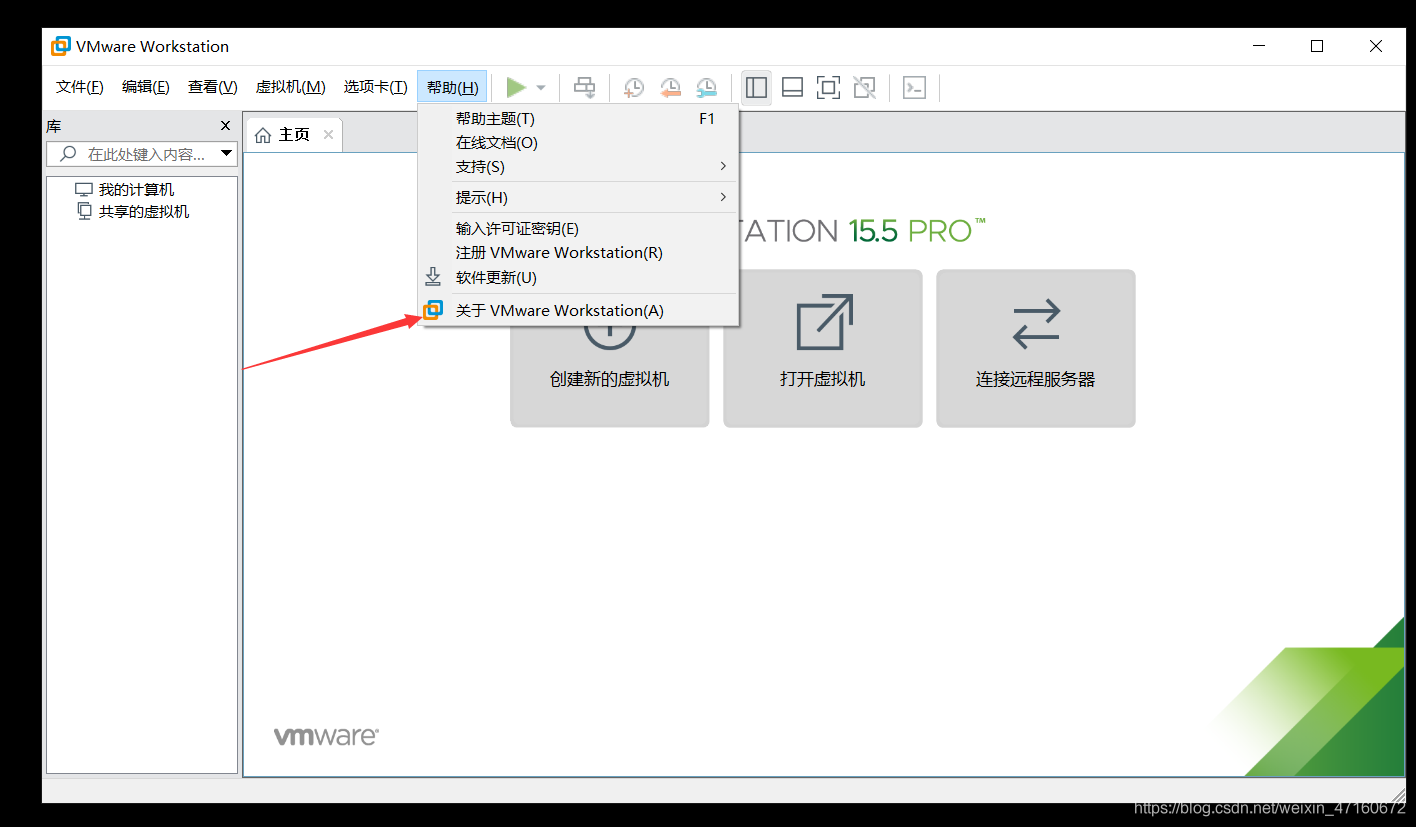Click the 连接远程服务器 button
The height and width of the screenshot is (827, 1416).
click(x=1036, y=348)
